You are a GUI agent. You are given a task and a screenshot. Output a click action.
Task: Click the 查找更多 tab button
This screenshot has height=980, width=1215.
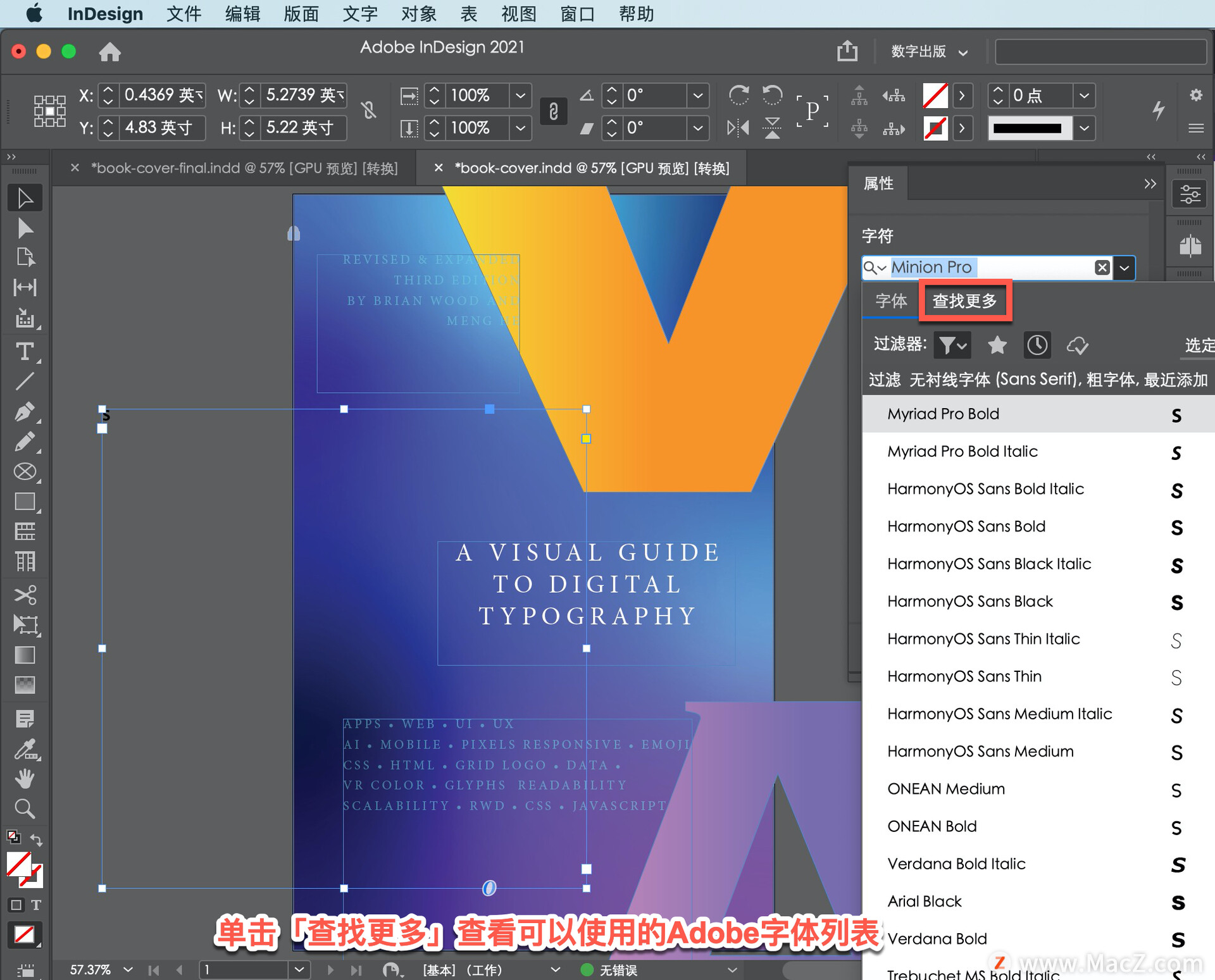(x=964, y=301)
